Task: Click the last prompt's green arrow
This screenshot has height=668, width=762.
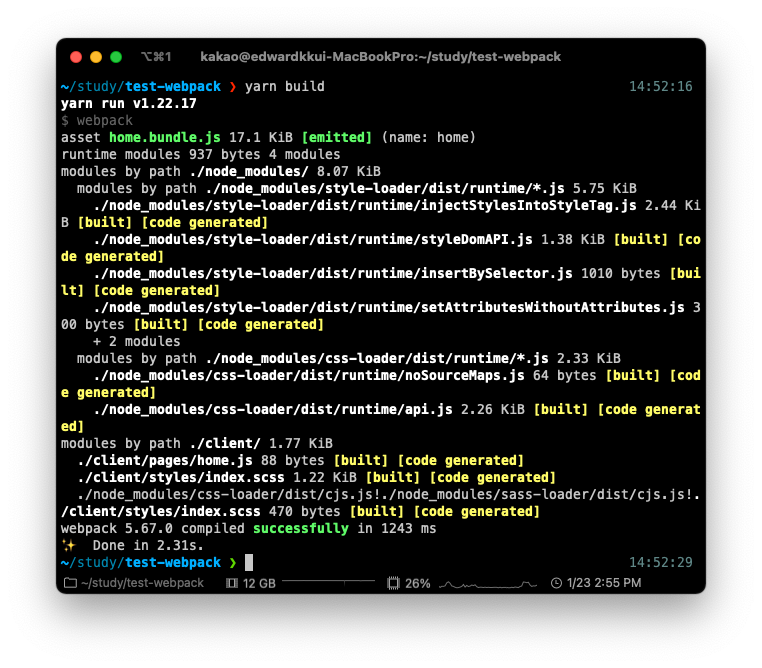Action: click(233, 563)
